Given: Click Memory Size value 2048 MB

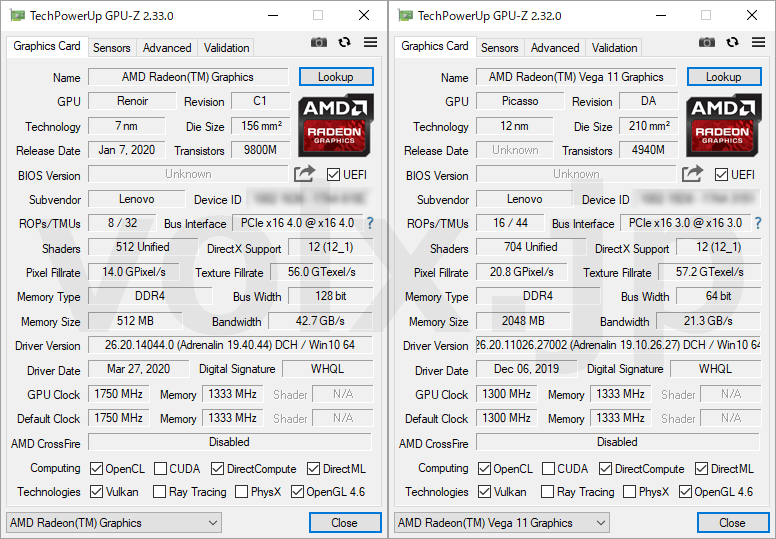Looking at the screenshot, I should pyautogui.click(x=523, y=321).
